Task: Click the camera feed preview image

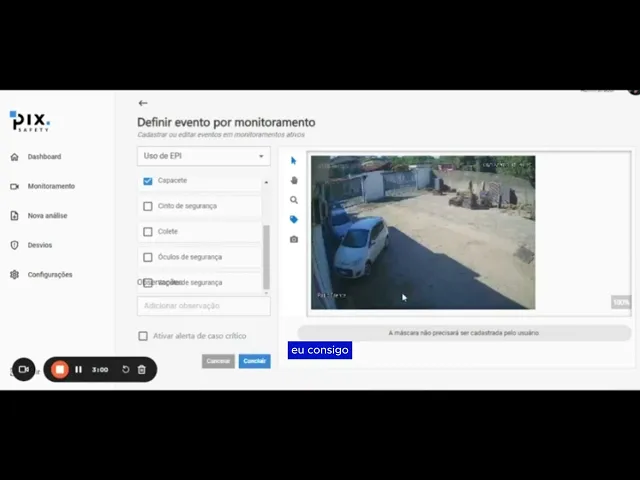Action: (x=423, y=232)
